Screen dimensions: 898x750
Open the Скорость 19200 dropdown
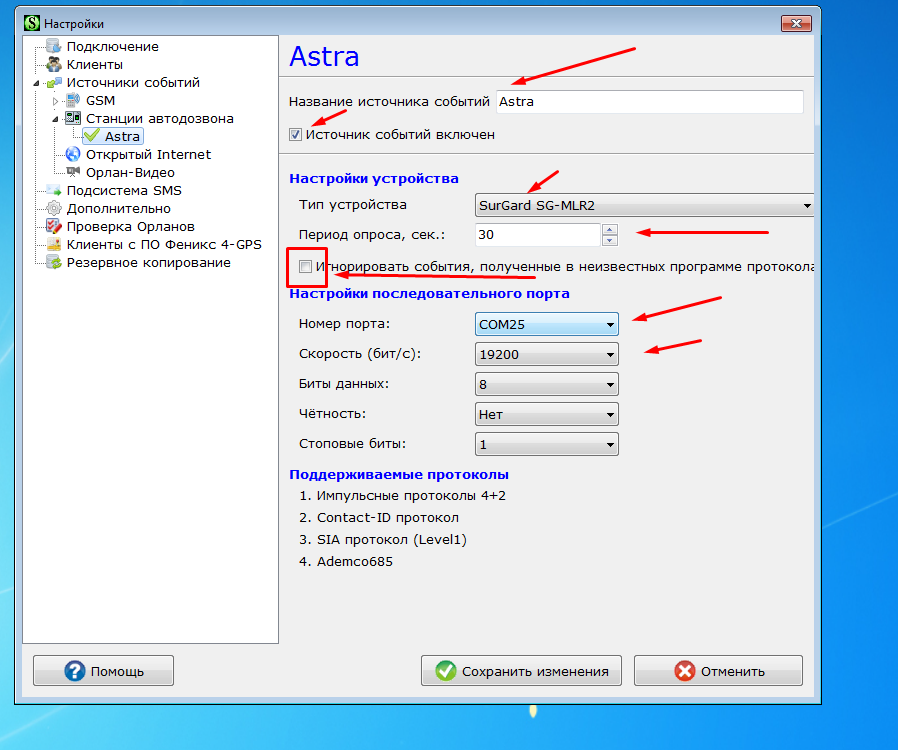pyautogui.click(x=546, y=354)
